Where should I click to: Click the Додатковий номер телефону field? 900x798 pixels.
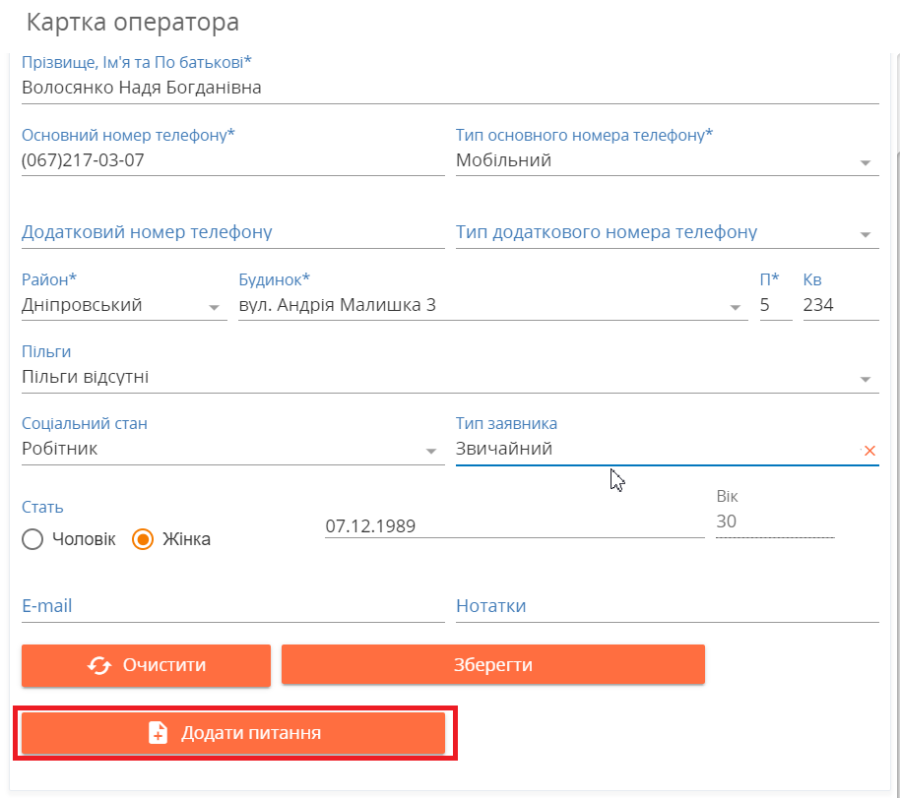(233, 233)
